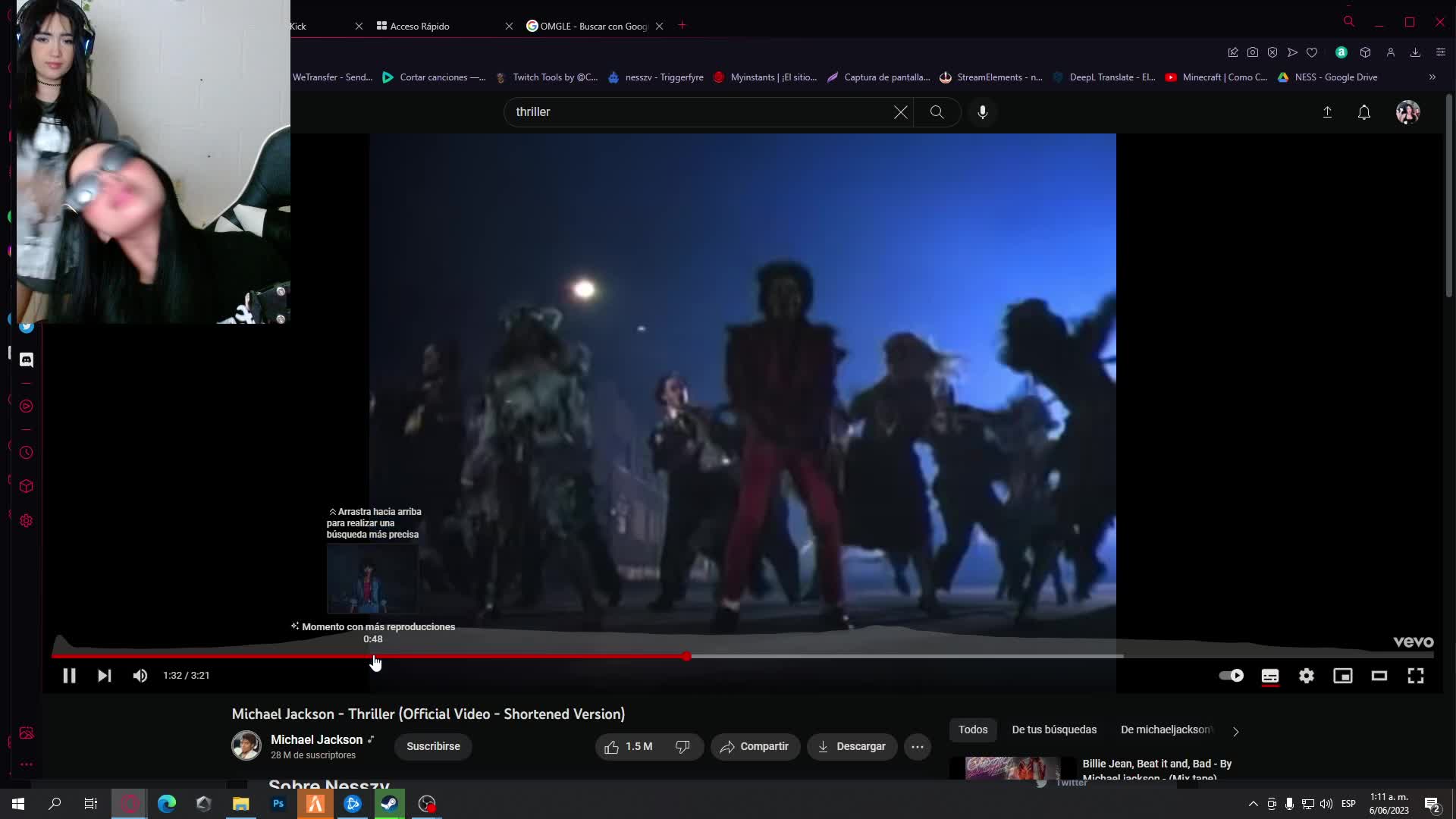
Task: Enter fullscreen mode
Action: click(1415, 676)
